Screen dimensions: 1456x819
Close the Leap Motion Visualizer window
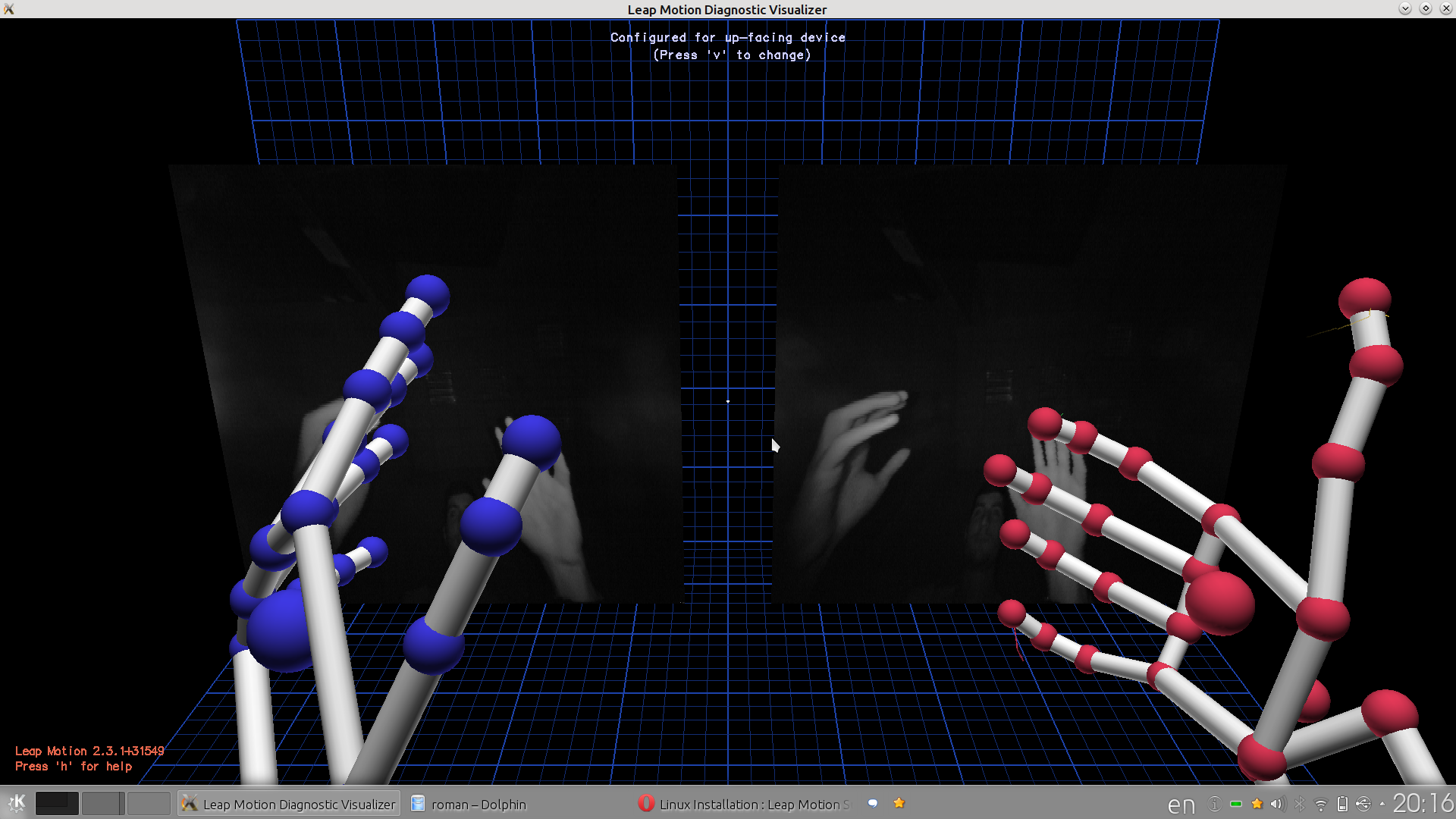coord(1446,8)
